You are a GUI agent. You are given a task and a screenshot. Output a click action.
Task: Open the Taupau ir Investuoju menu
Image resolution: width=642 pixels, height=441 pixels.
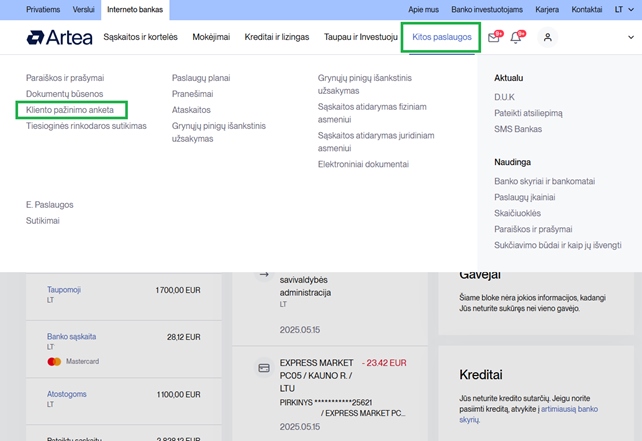(361, 37)
